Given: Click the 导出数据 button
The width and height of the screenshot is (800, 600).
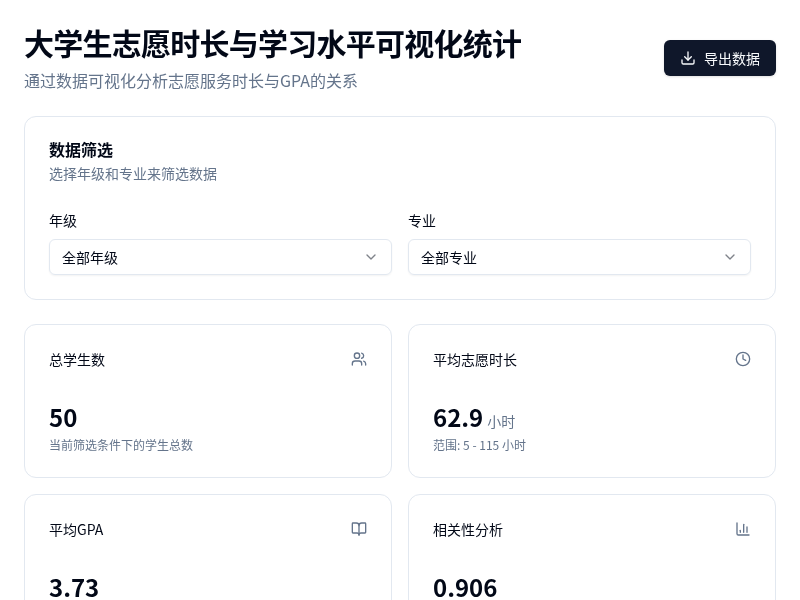Looking at the screenshot, I should point(720,58).
